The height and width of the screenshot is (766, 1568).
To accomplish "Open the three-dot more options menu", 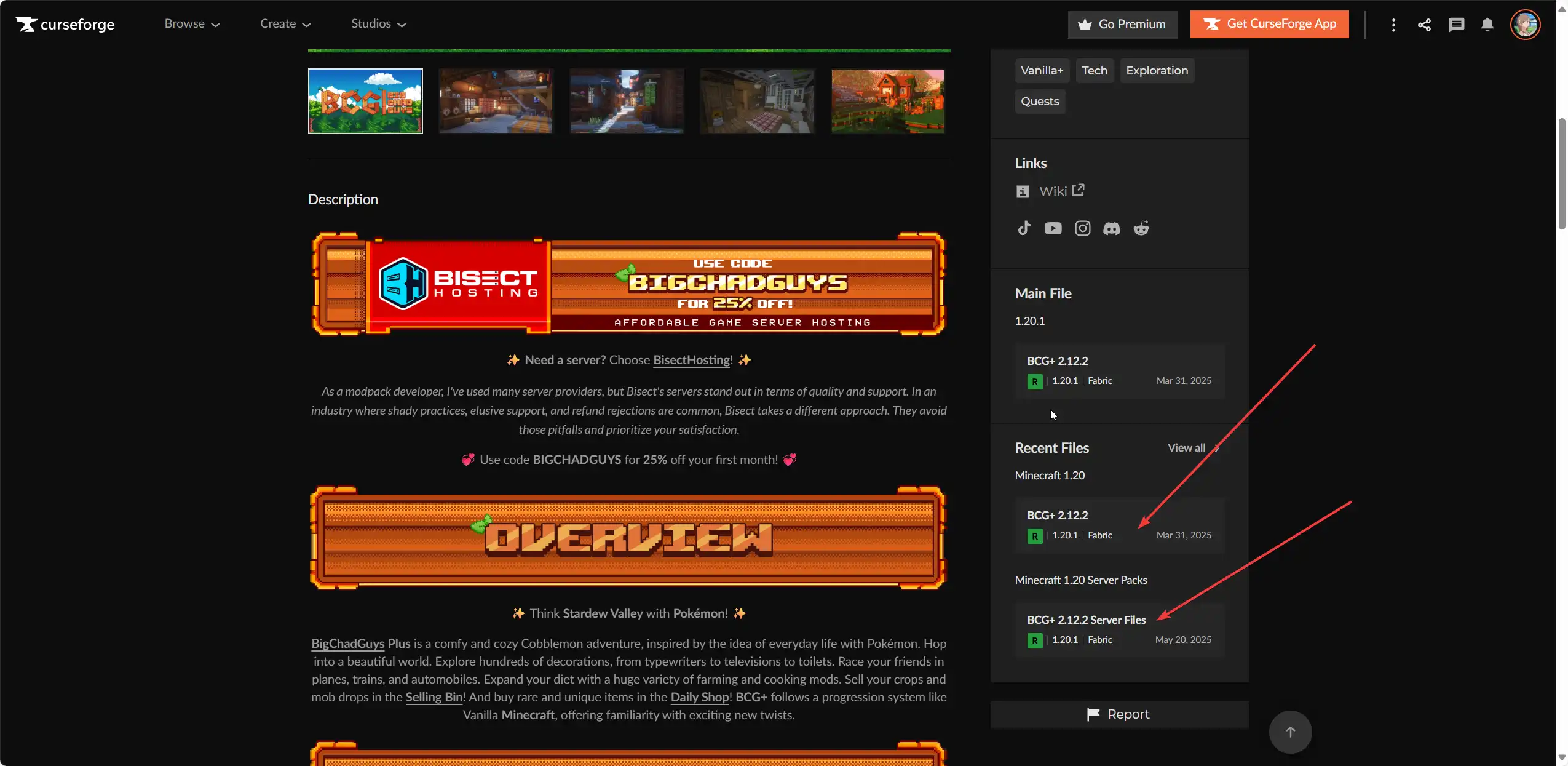I will coord(1393,25).
